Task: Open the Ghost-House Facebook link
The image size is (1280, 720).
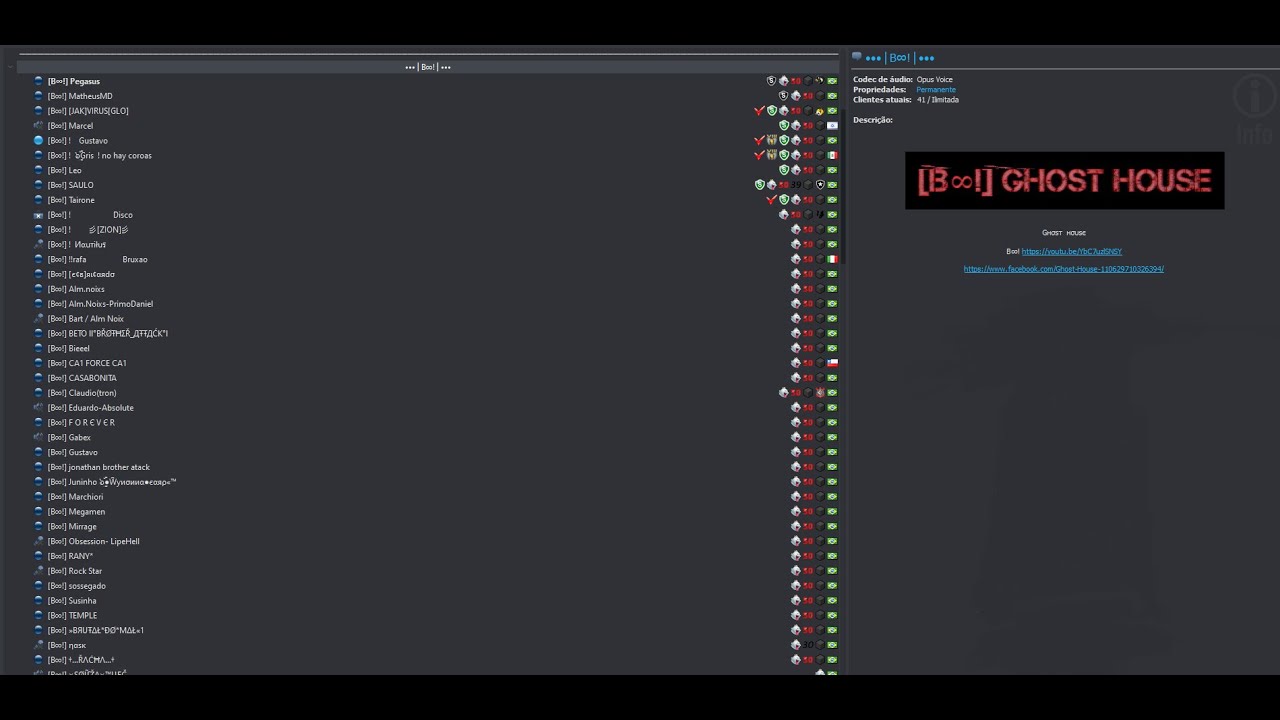Action: click(1063, 269)
